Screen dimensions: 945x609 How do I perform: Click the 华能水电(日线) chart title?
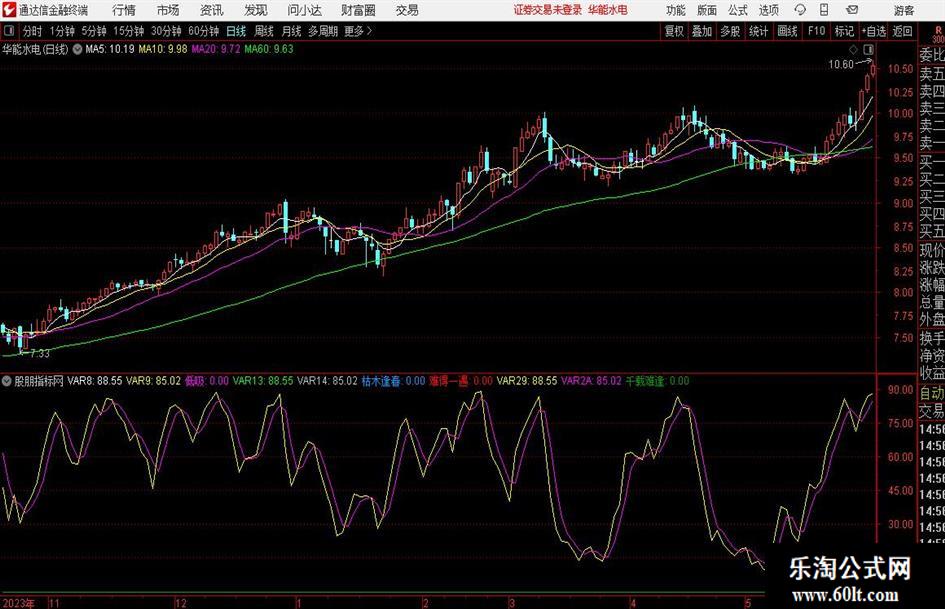point(36,49)
